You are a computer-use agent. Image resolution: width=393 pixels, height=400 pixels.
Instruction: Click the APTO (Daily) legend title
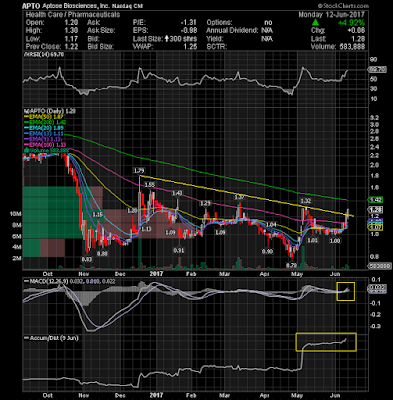pyautogui.click(x=49, y=111)
